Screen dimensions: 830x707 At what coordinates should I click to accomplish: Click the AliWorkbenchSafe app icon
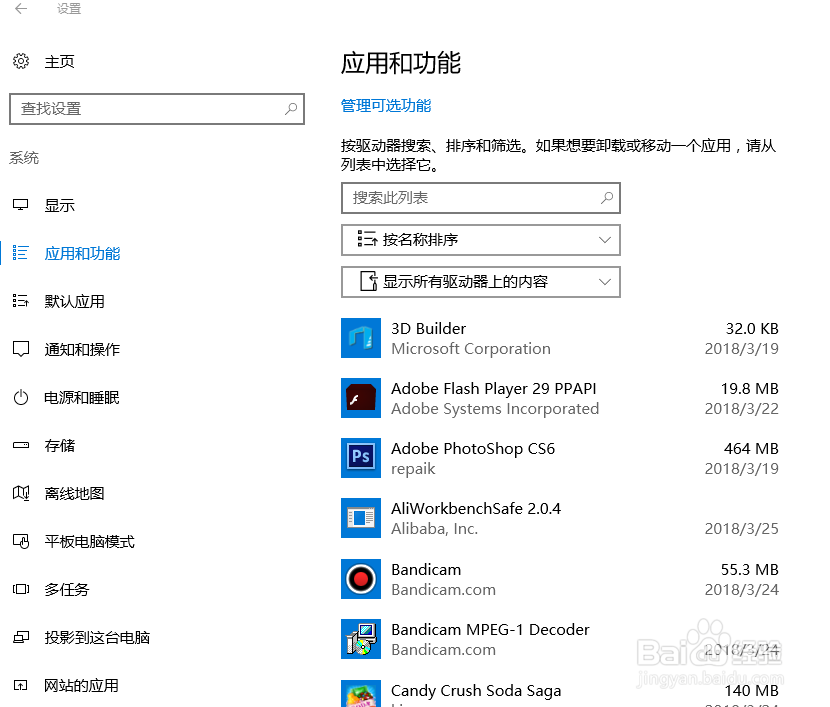[360, 518]
